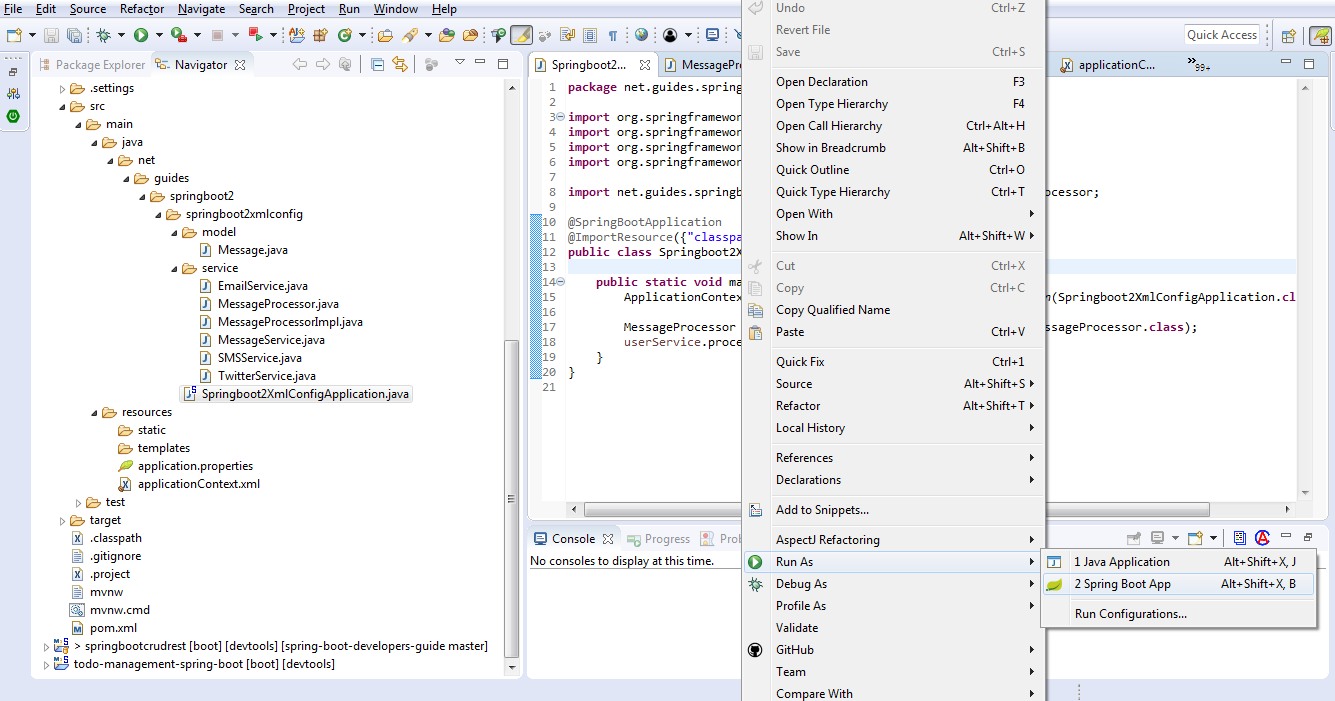Screen dimensions: 1335x701
Task: Toggle the highlighted Mark Occurrences pen icon
Action: click(x=521, y=35)
